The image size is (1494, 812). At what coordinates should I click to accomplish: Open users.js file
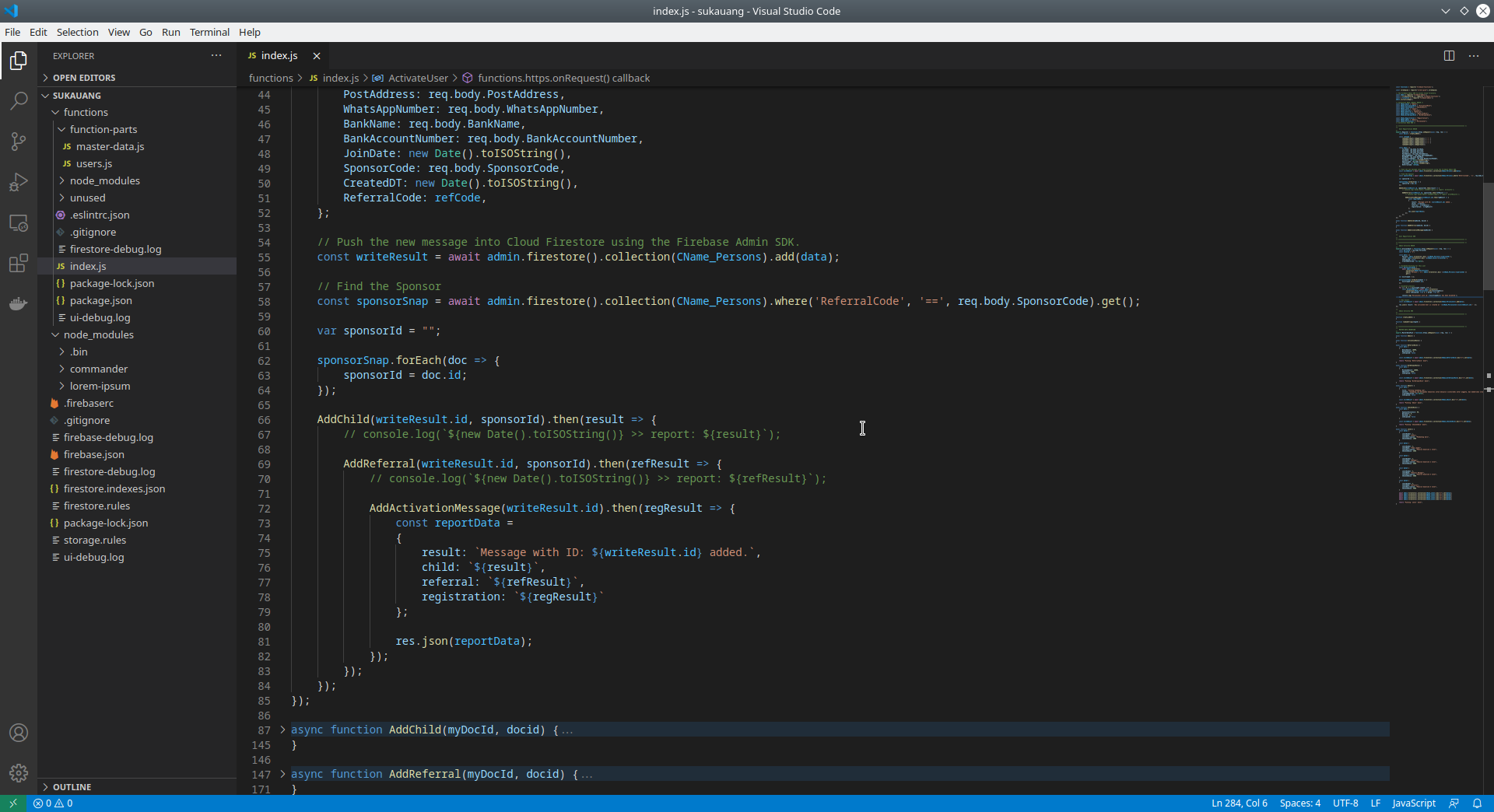coord(137,164)
